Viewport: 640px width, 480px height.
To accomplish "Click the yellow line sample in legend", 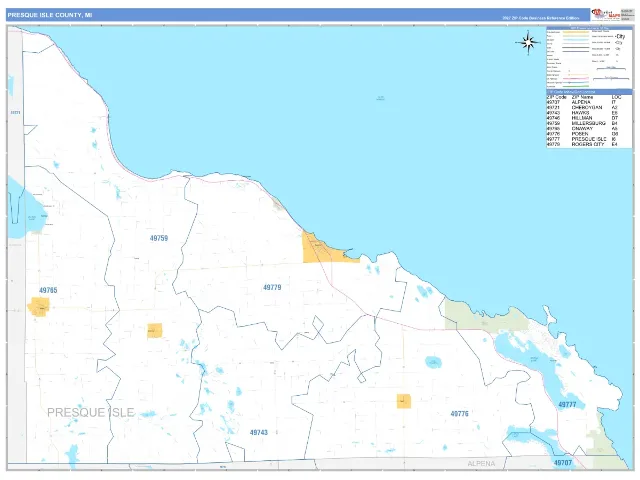I will [x=576, y=32].
